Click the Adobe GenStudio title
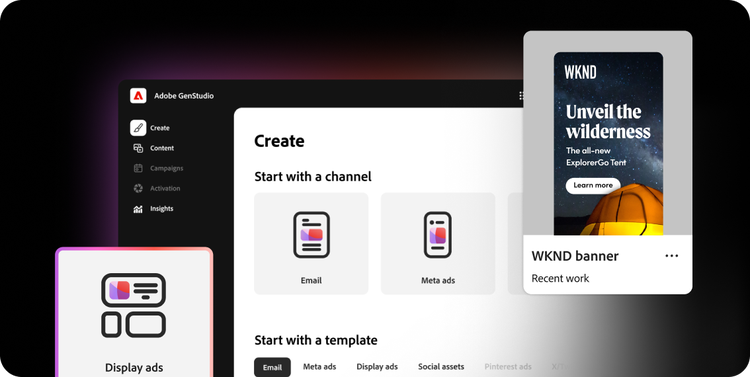The width and height of the screenshot is (750, 377). tap(184, 96)
